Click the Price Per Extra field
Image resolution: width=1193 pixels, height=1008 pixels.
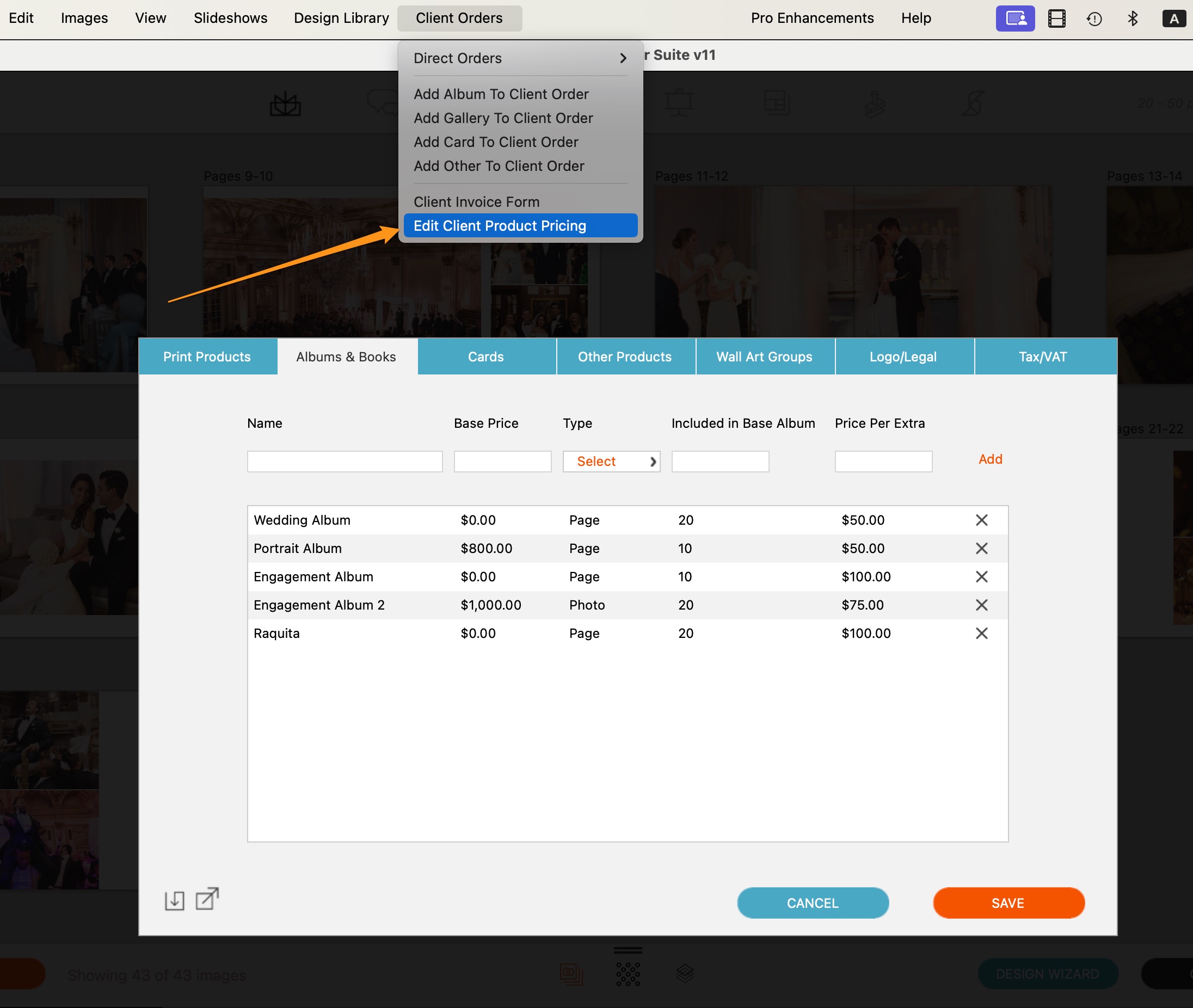click(x=883, y=461)
